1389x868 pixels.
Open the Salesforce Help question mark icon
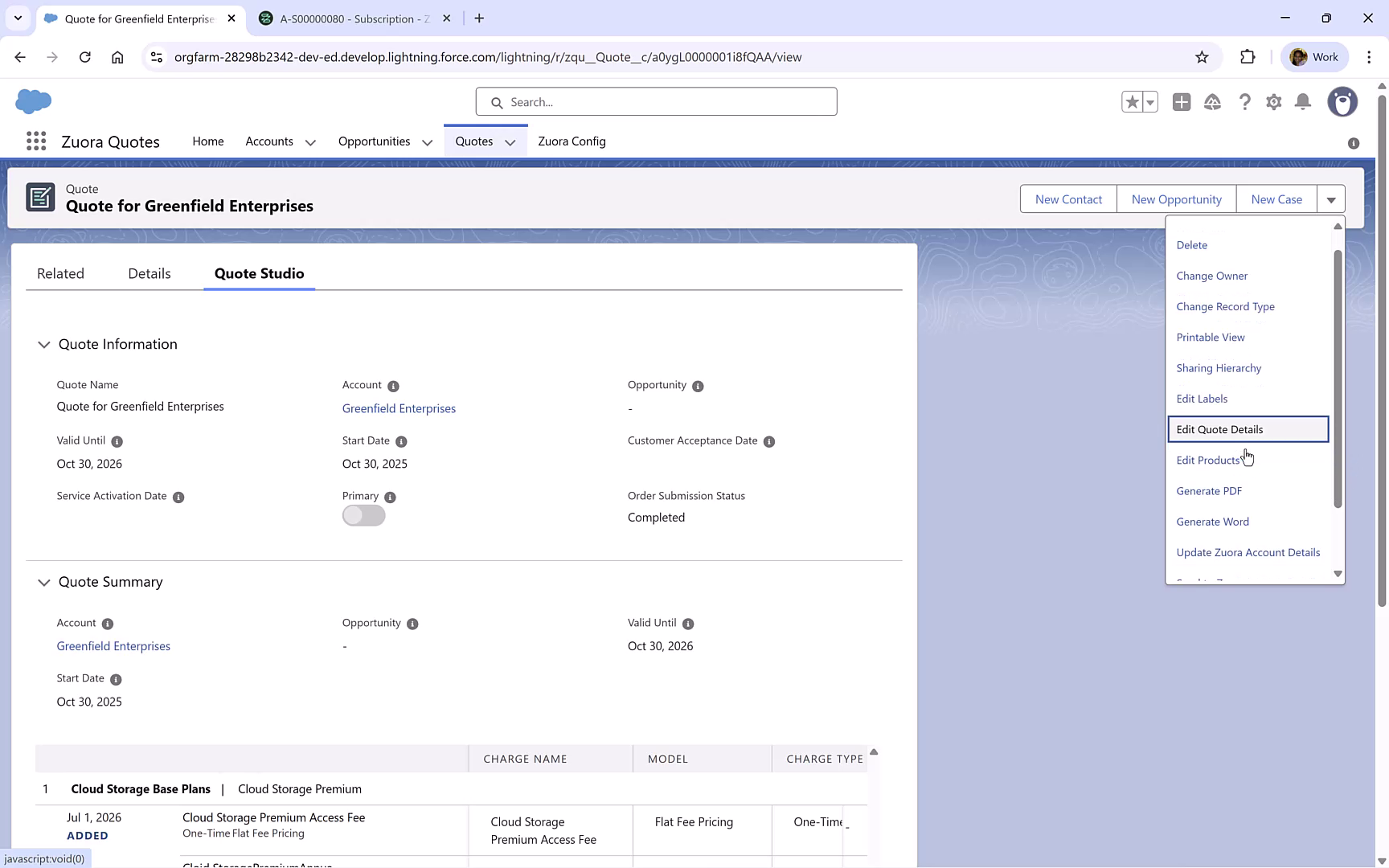pyautogui.click(x=1245, y=102)
